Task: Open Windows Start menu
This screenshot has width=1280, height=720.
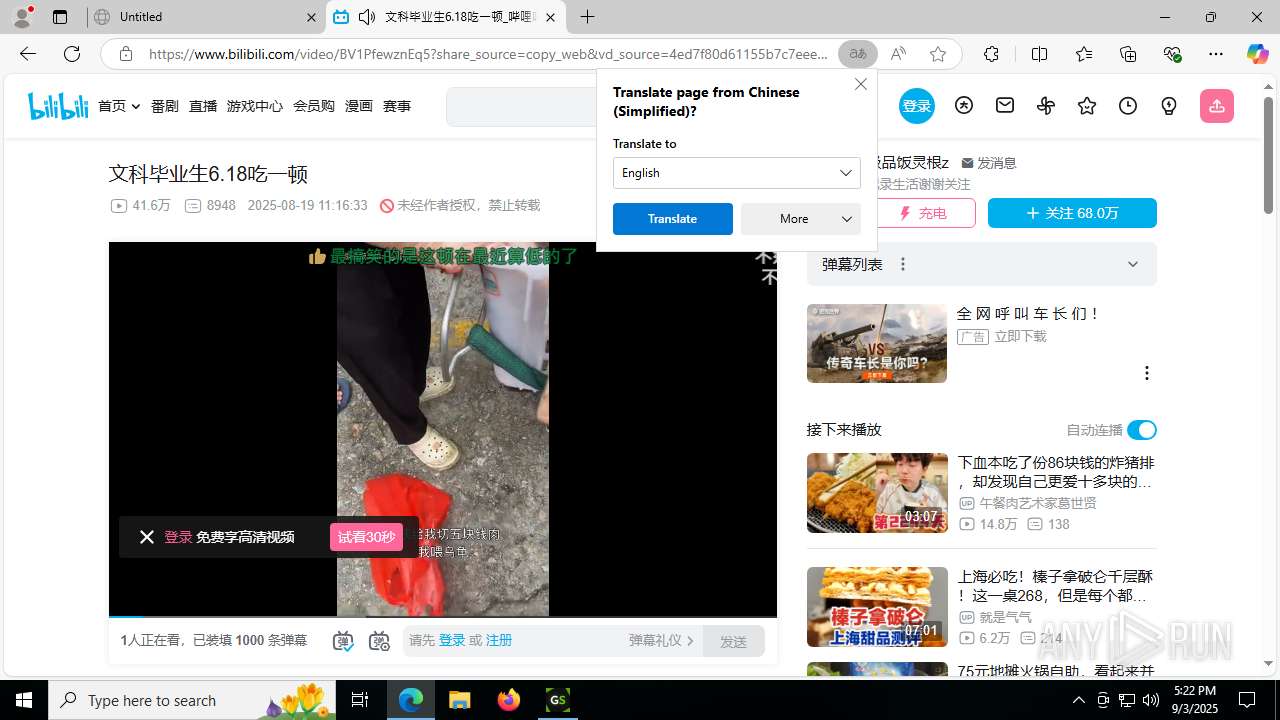Action: [x=24, y=700]
